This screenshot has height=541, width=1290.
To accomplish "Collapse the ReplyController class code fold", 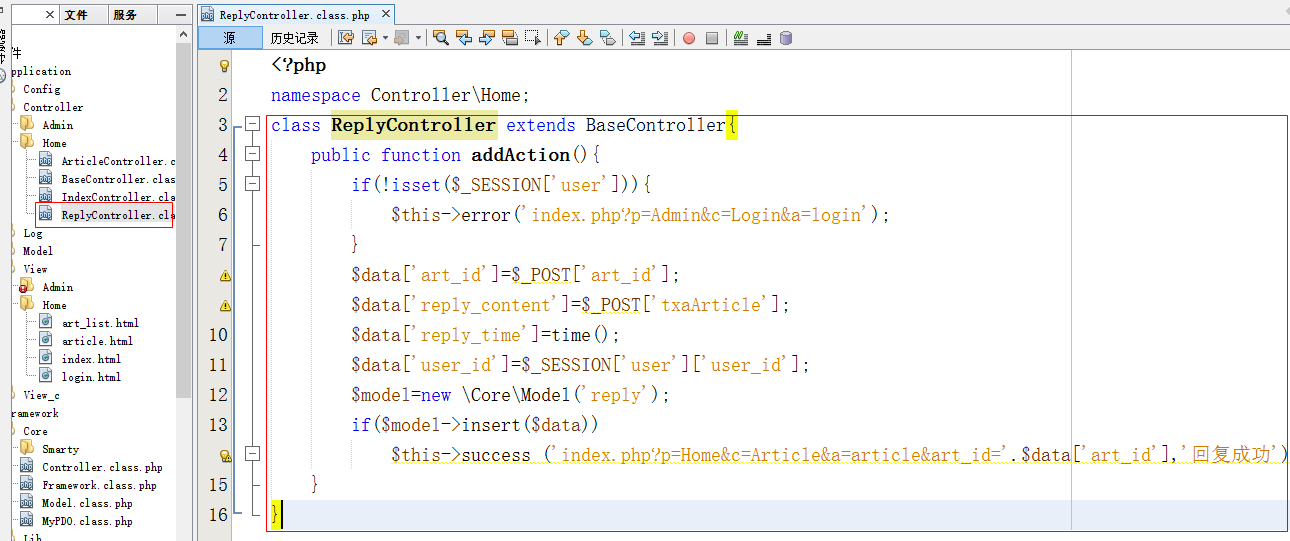I will pyautogui.click(x=252, y=125).
